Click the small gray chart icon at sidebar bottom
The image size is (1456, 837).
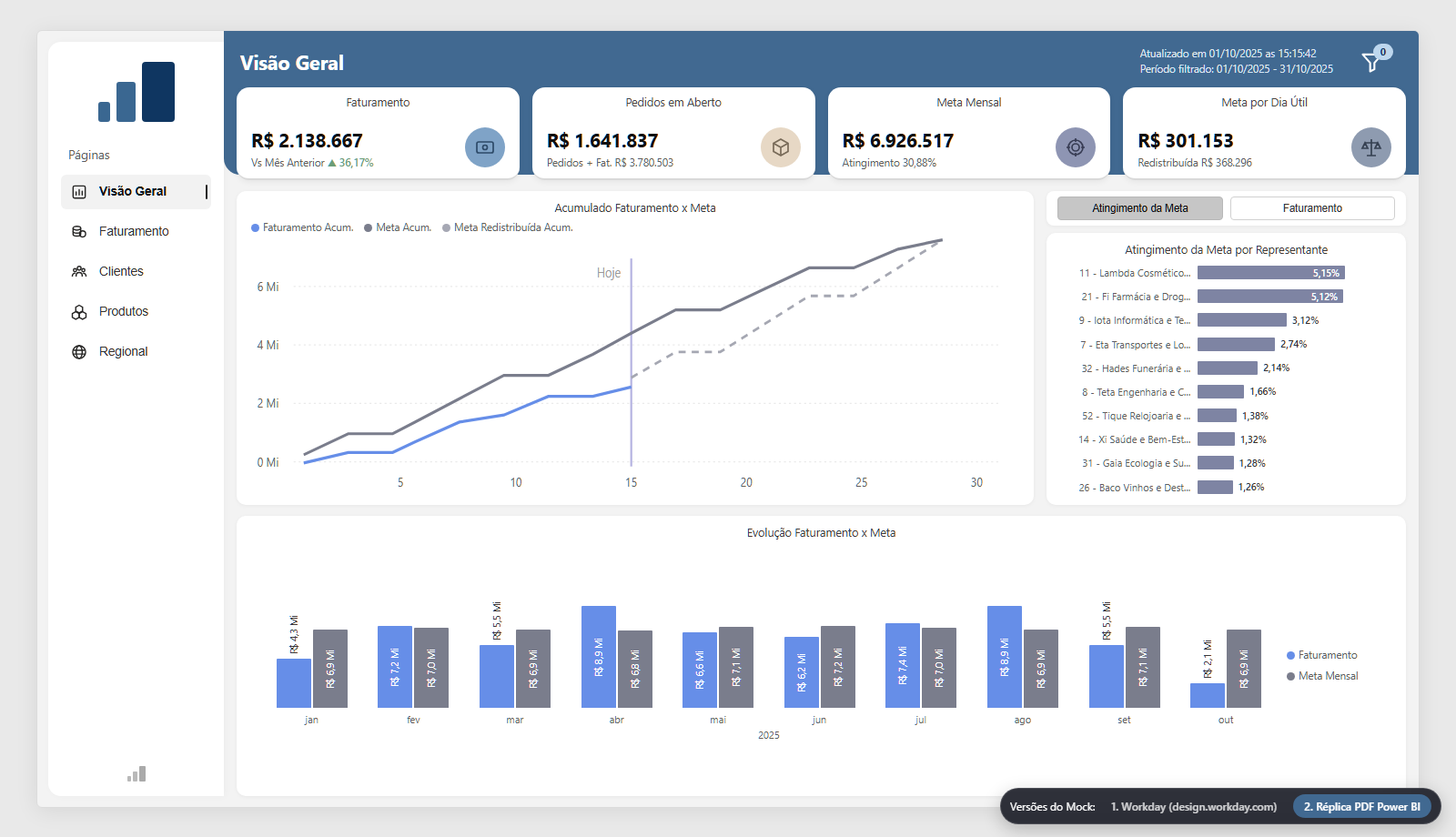click(x=136, y=774)
